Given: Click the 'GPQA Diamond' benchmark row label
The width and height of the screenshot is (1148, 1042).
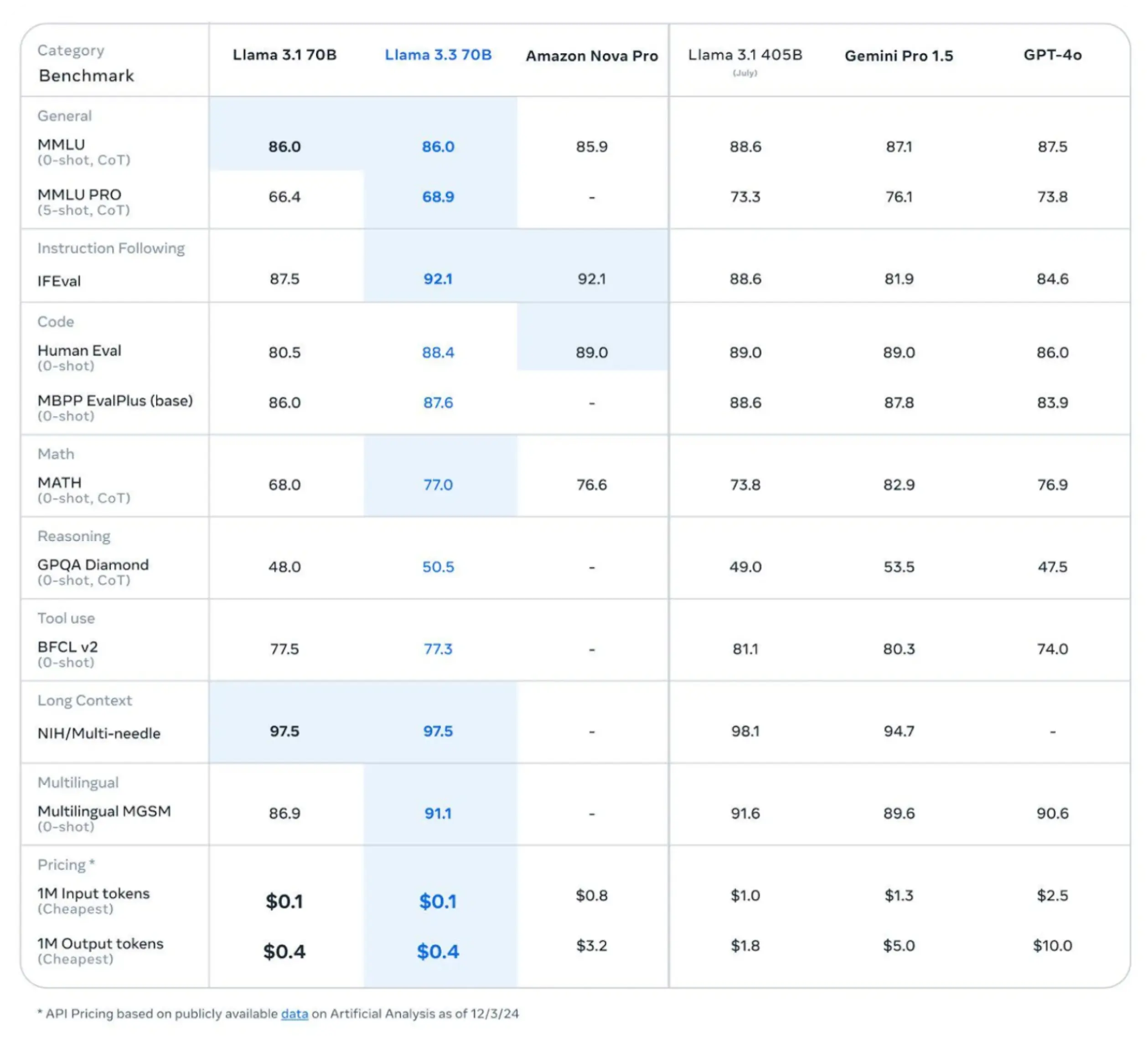Looking at the screenshot, I should pyautogui.click(x=93, y=565).
